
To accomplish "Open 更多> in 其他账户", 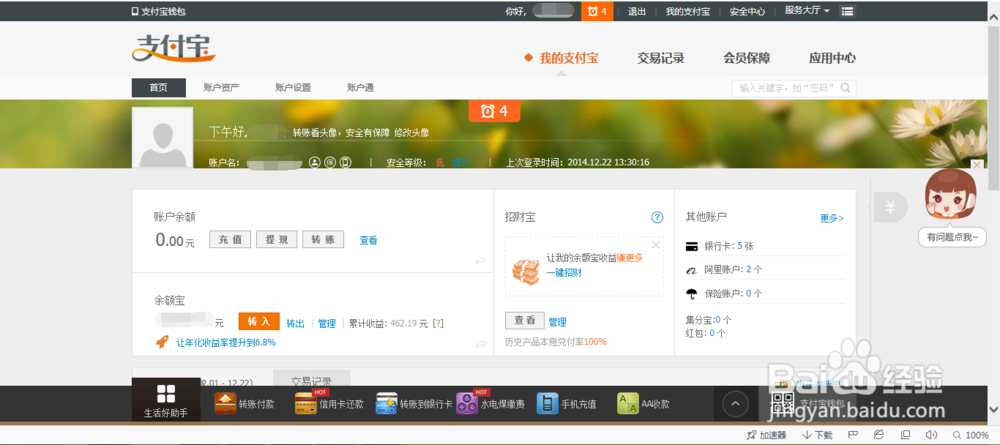I will [x=832, y=218].
